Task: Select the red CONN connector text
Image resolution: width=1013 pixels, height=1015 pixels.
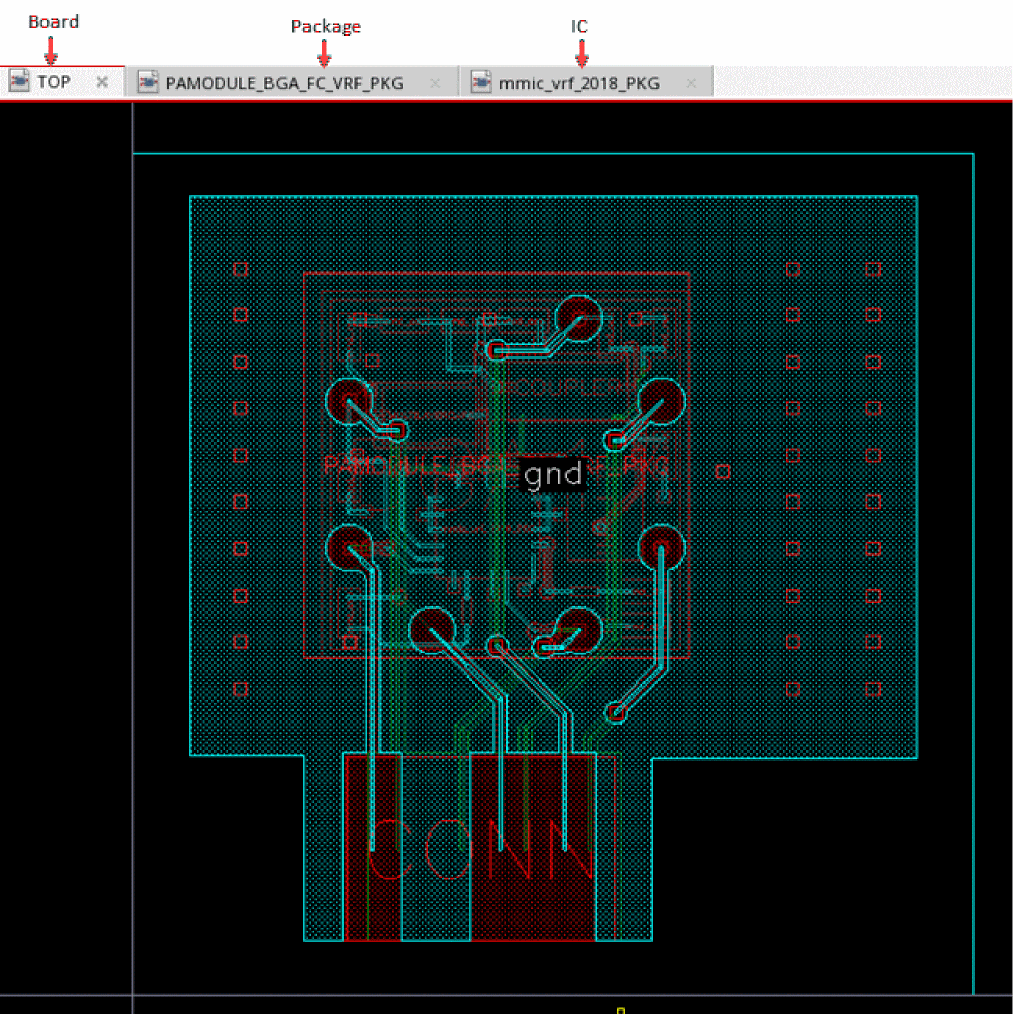Action: [480, 851]
